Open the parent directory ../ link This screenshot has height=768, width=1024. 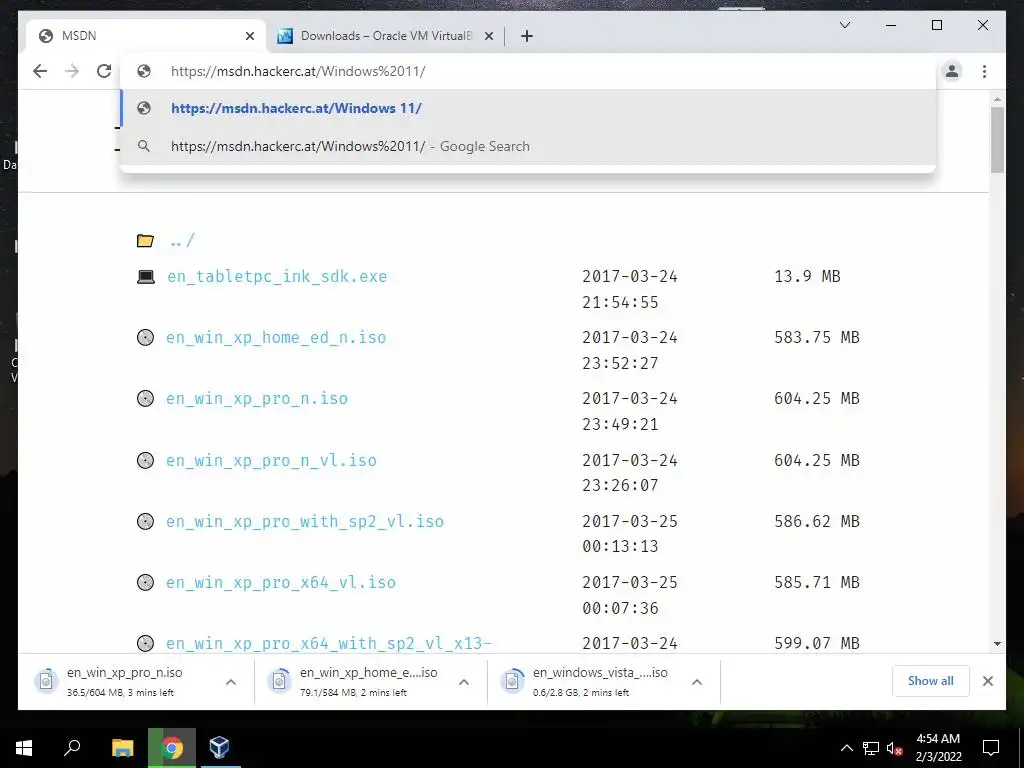[182, 241]
